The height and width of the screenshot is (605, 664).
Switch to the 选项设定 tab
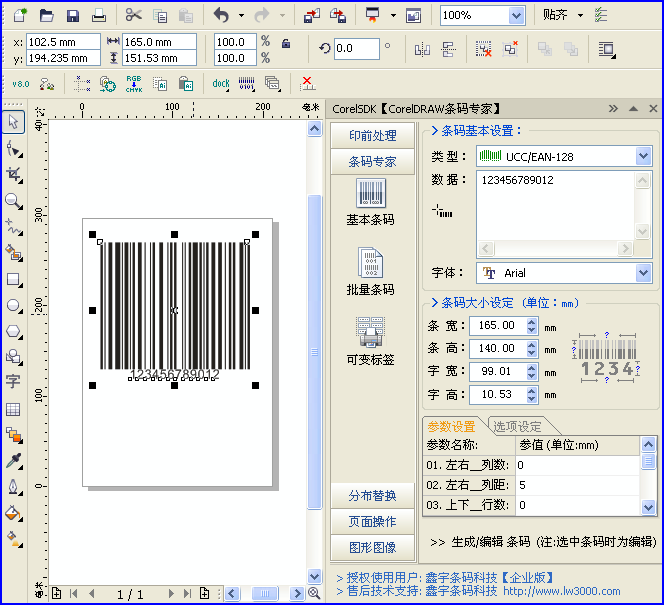[x=517, y=426]
